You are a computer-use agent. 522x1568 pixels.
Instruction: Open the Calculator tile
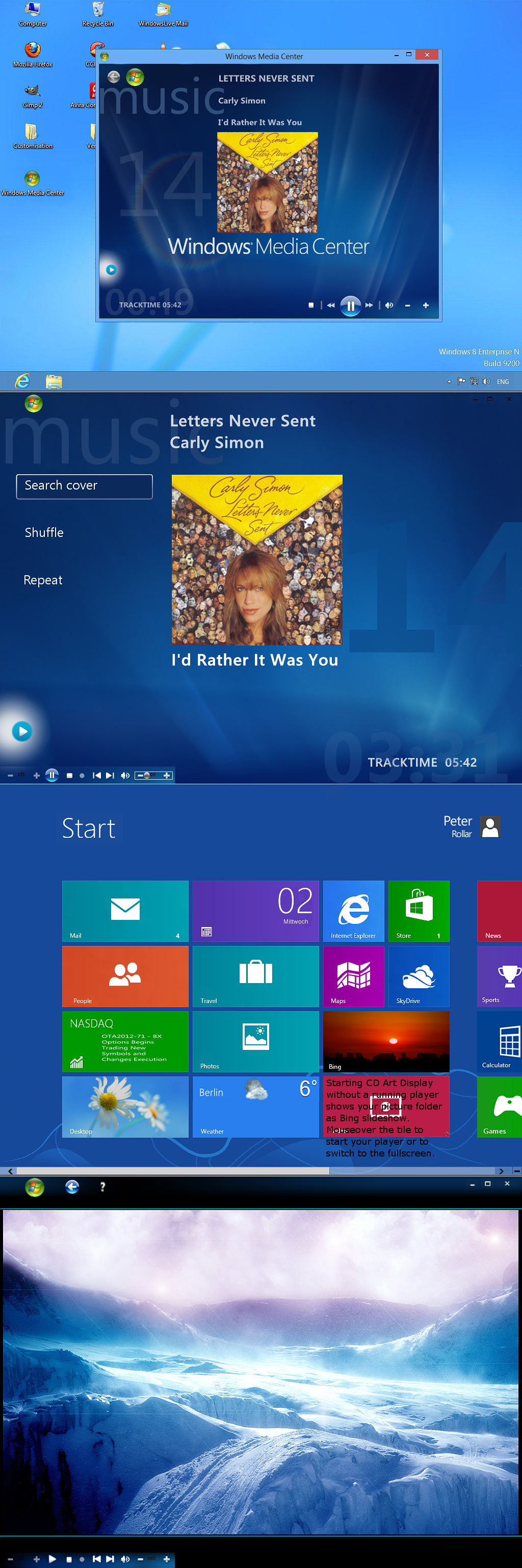click(x=500, y=1041)
